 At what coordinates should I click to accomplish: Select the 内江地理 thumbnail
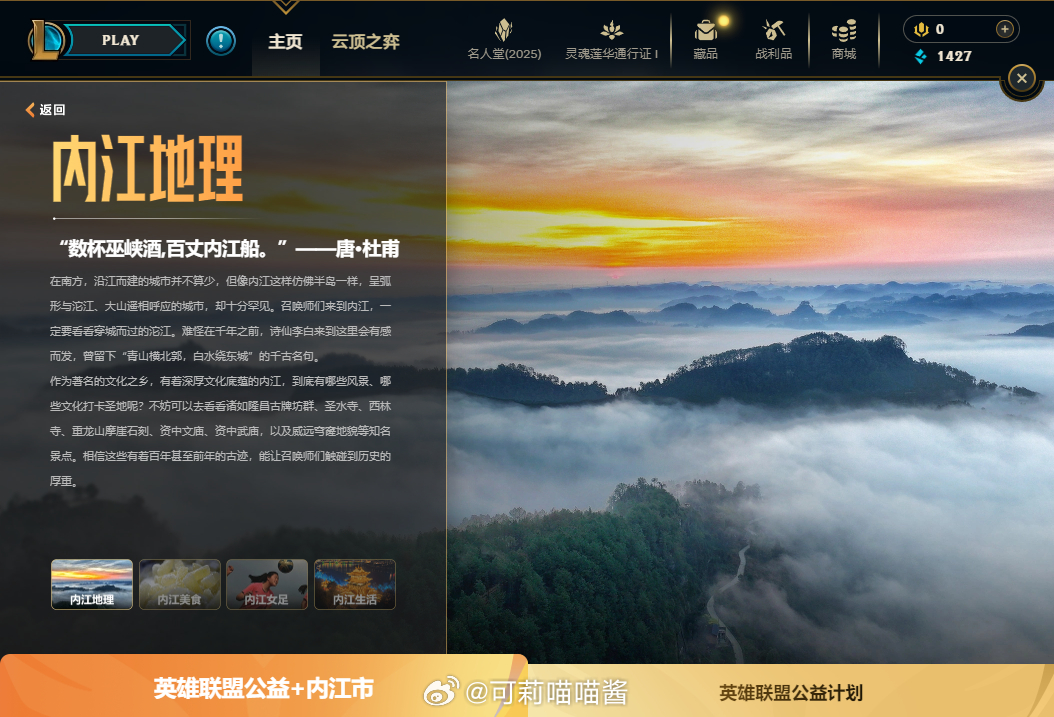(92, 585)
